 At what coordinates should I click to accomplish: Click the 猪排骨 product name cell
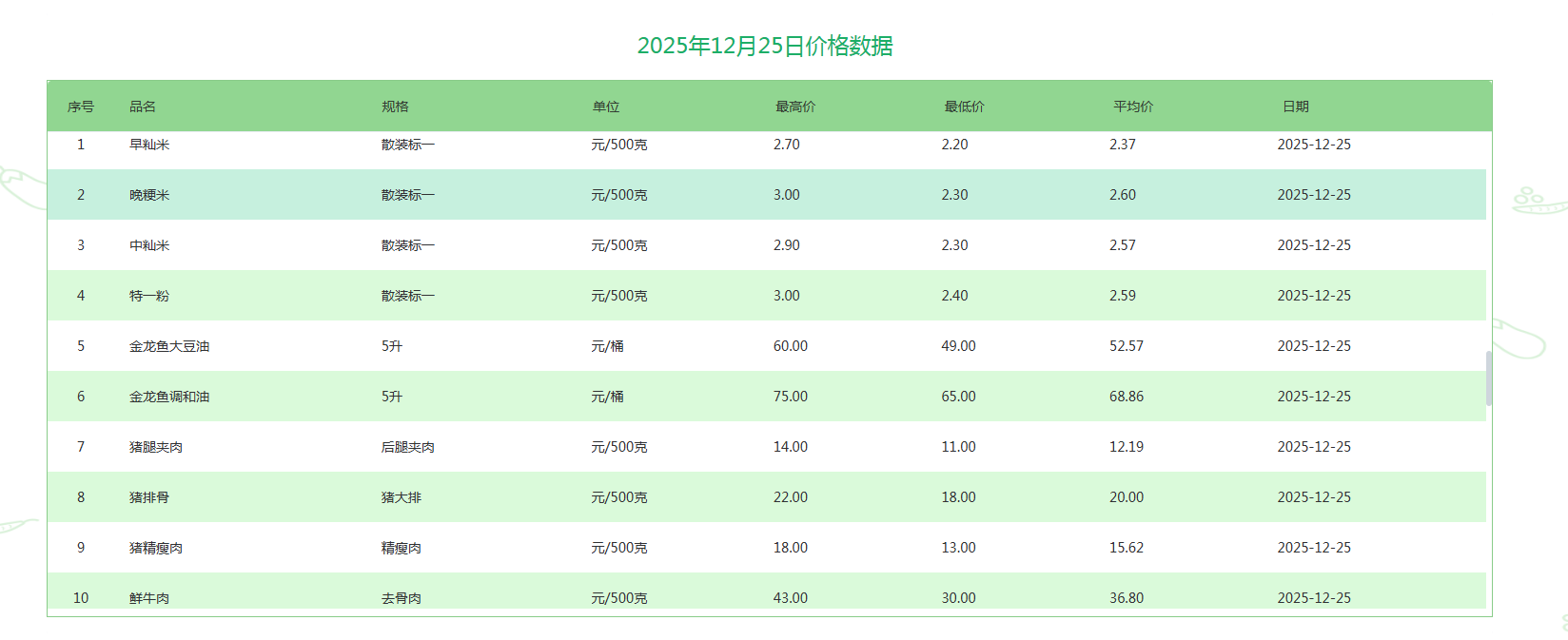pyautogui.click(x=149, y=497)
